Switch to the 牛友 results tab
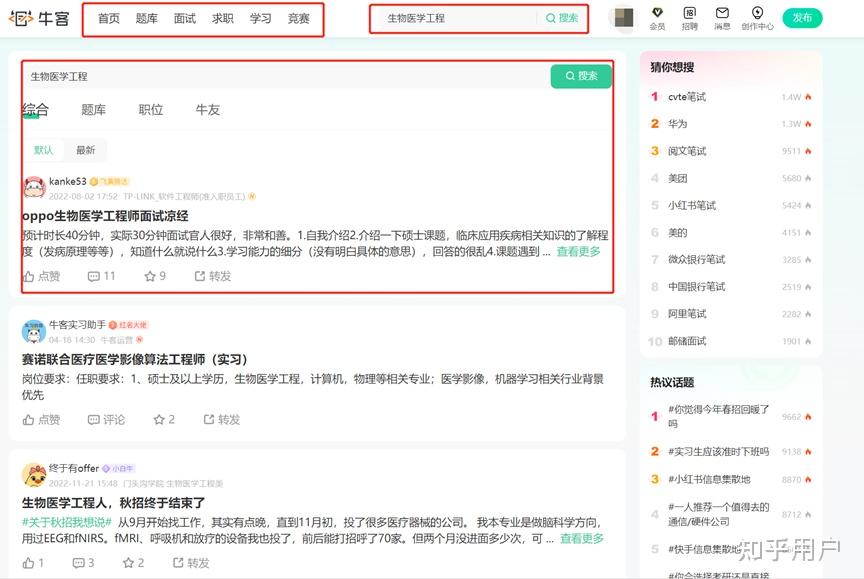 click(208, 110)
